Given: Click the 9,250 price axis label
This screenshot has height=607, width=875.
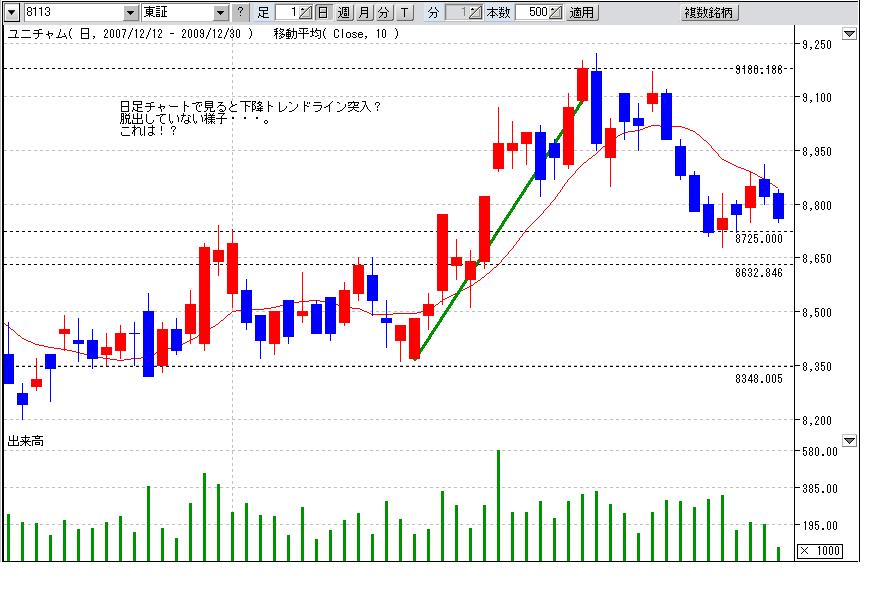Looking at the screenshot, I should tap(816, 45).
